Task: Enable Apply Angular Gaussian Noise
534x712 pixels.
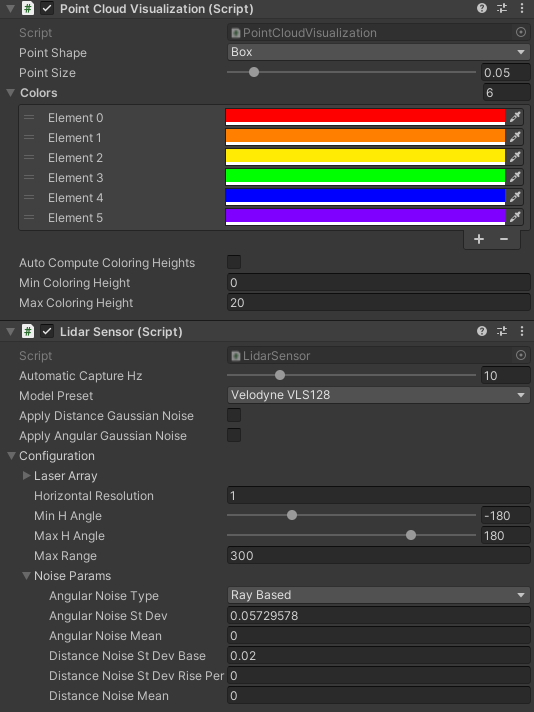Action: pyautogui.click(x=234, y=435)
